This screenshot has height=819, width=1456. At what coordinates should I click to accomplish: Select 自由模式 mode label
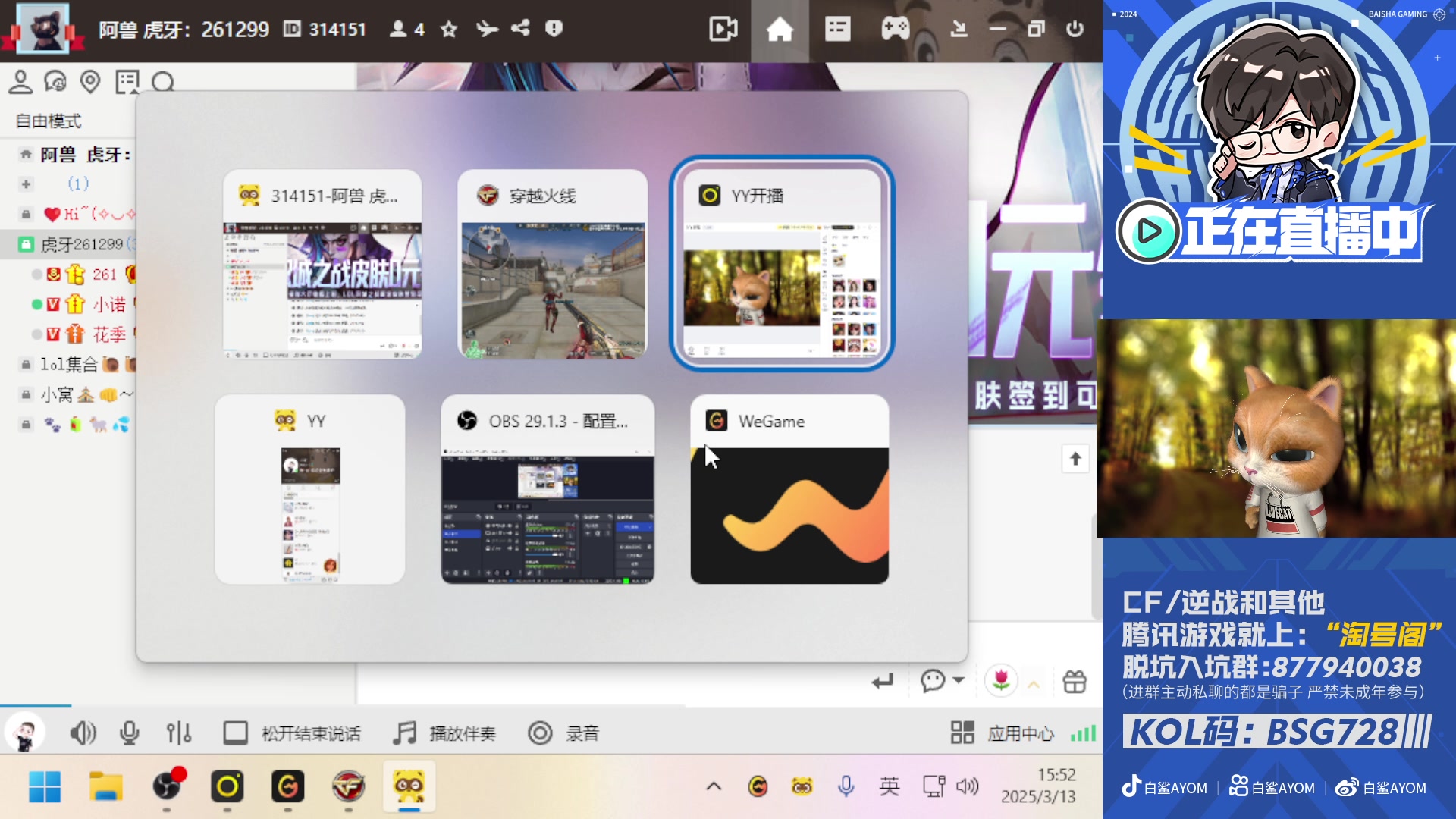(49, 121)
